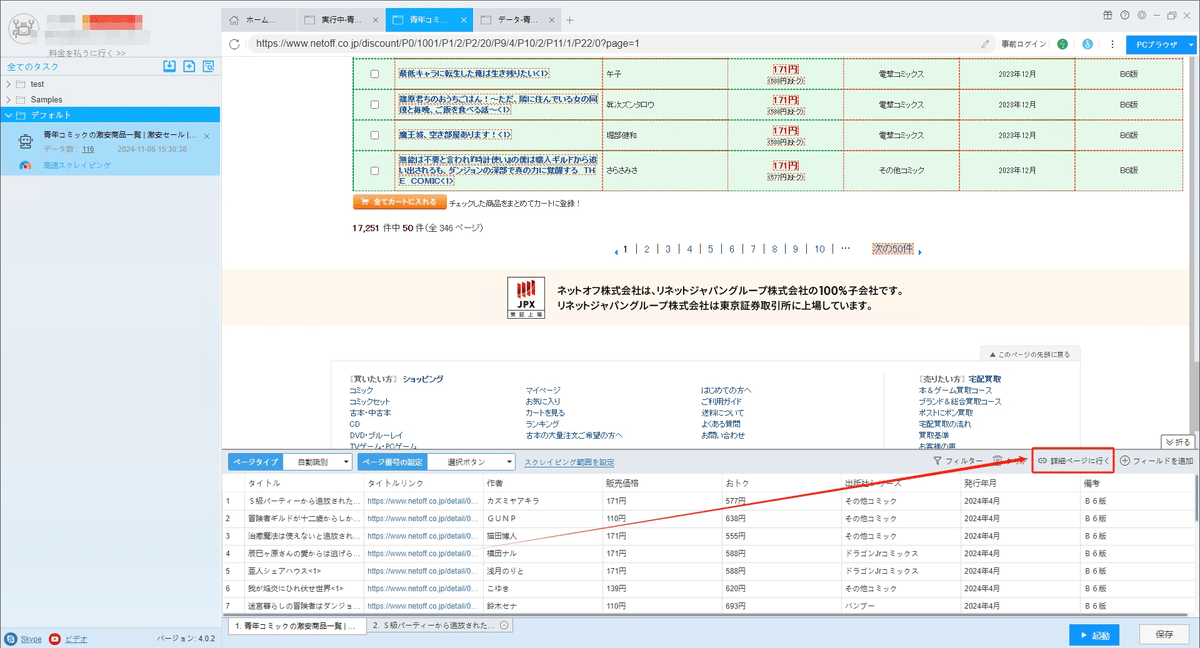Click the pencil edit icon in URL bar
This screenshot has width=1200, height=648.
(986, 44)
